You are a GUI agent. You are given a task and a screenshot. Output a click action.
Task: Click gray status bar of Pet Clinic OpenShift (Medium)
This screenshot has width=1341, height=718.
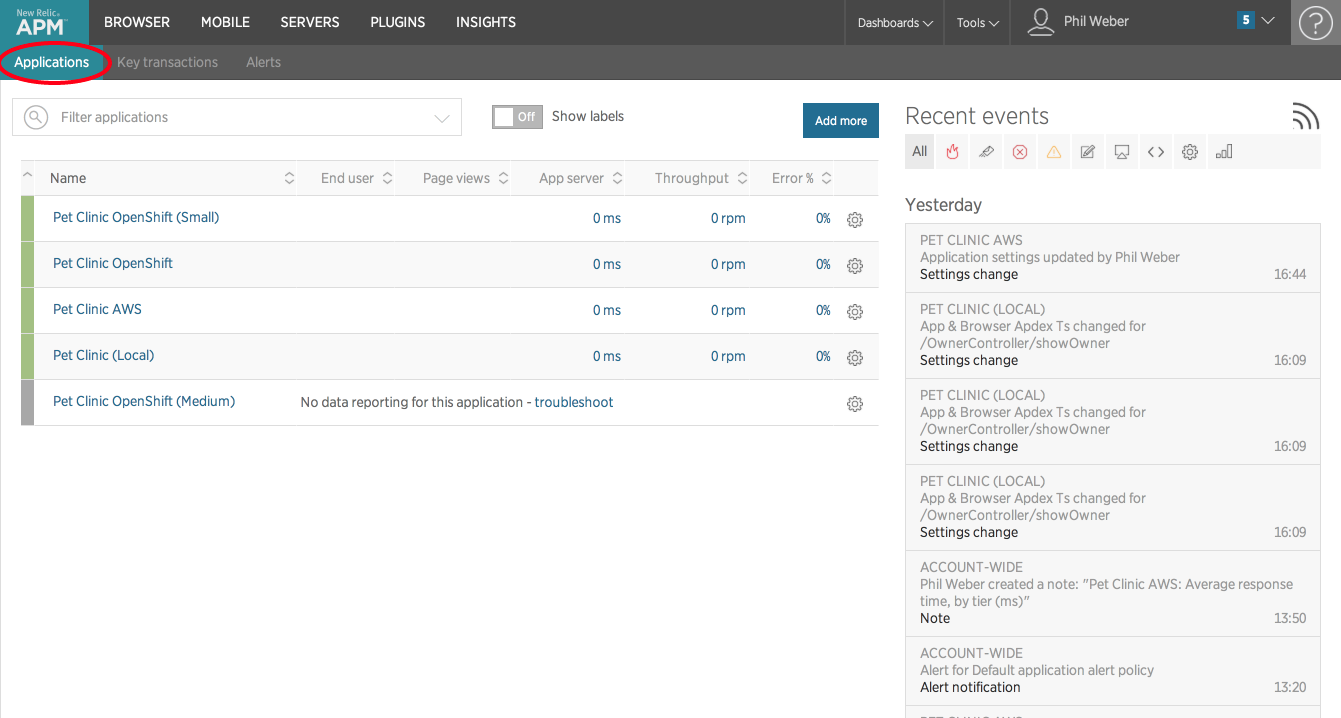(x=27, y=403)
